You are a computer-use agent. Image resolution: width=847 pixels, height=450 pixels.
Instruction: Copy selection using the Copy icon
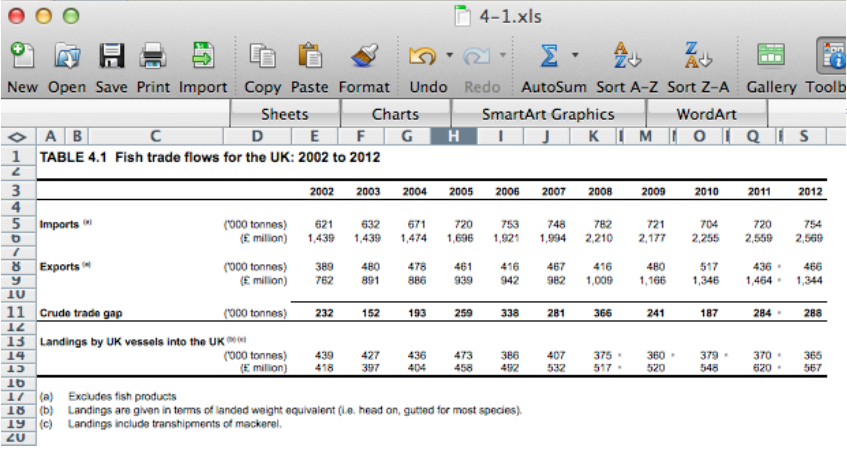click(263, 55)
